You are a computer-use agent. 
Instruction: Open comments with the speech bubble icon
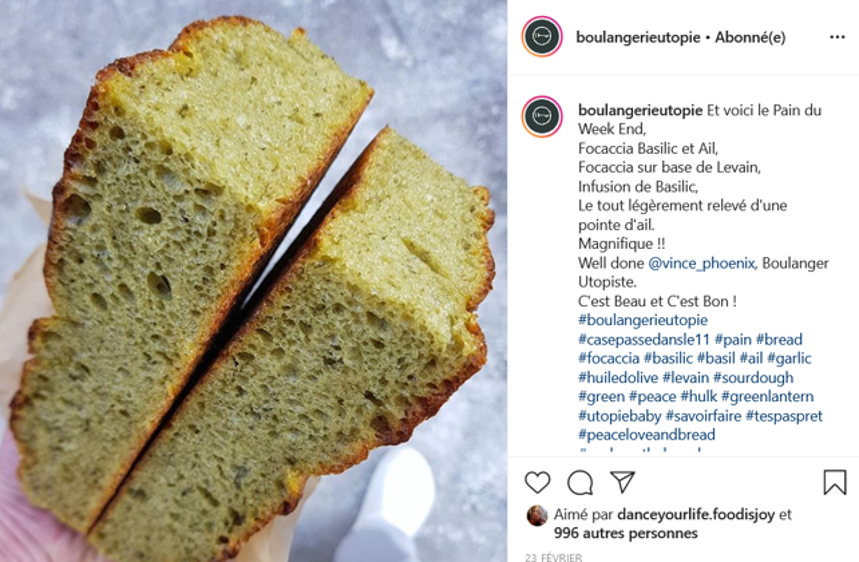(580, 483)
